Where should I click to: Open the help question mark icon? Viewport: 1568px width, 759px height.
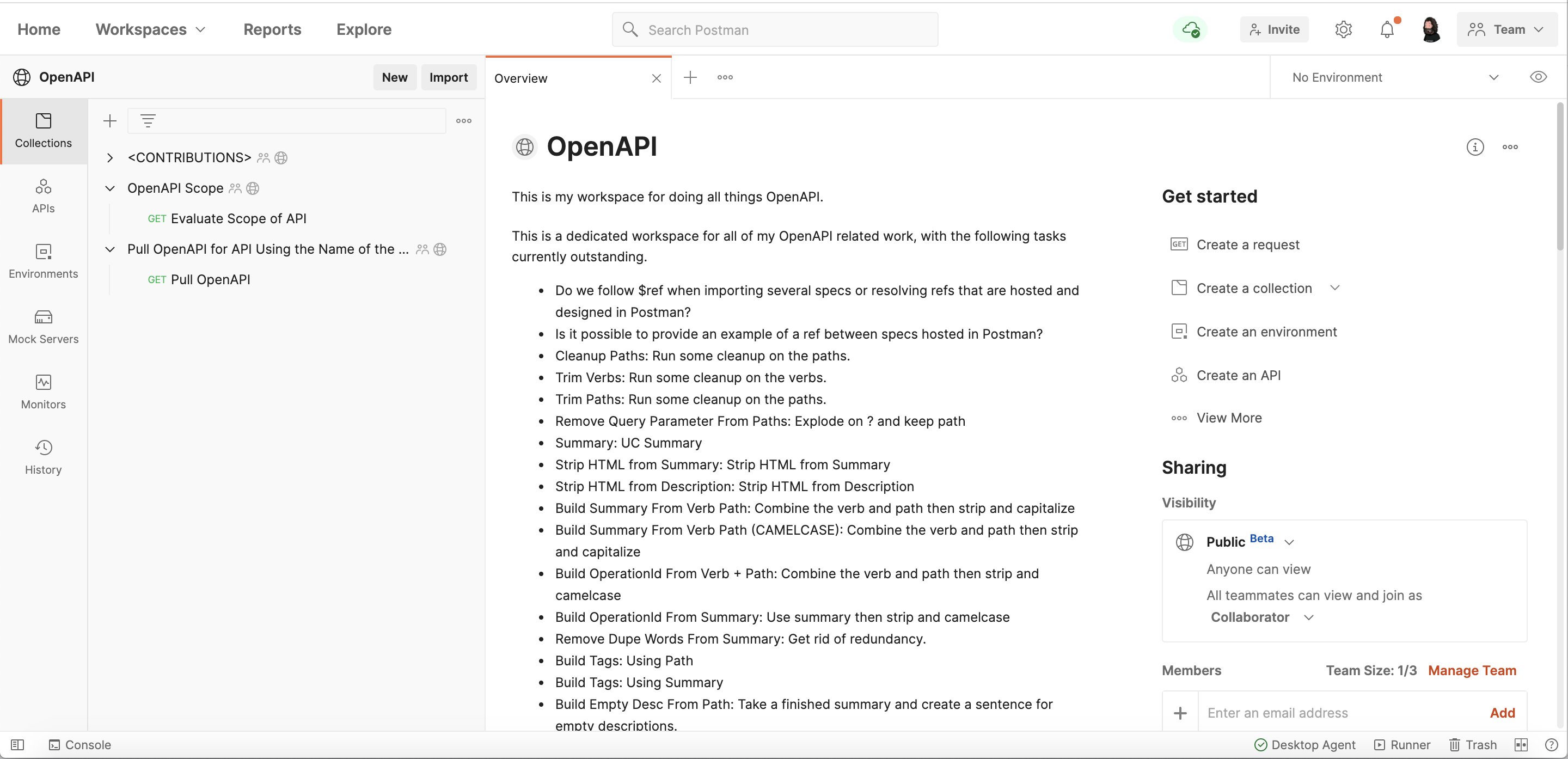(1552, 744)
